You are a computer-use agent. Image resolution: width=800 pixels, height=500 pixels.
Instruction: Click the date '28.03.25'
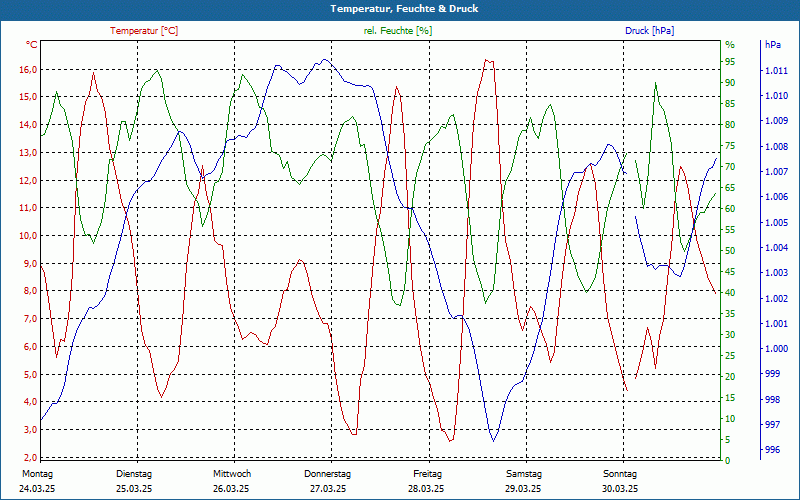(426, 489)
